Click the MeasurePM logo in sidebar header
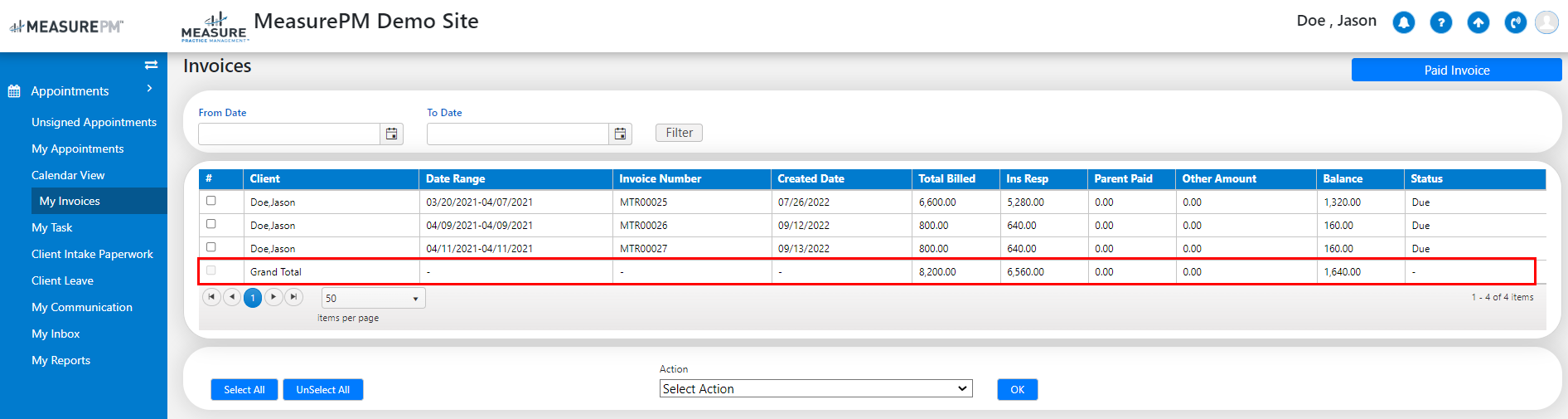1568x419 pixels. tap(66, 27)
